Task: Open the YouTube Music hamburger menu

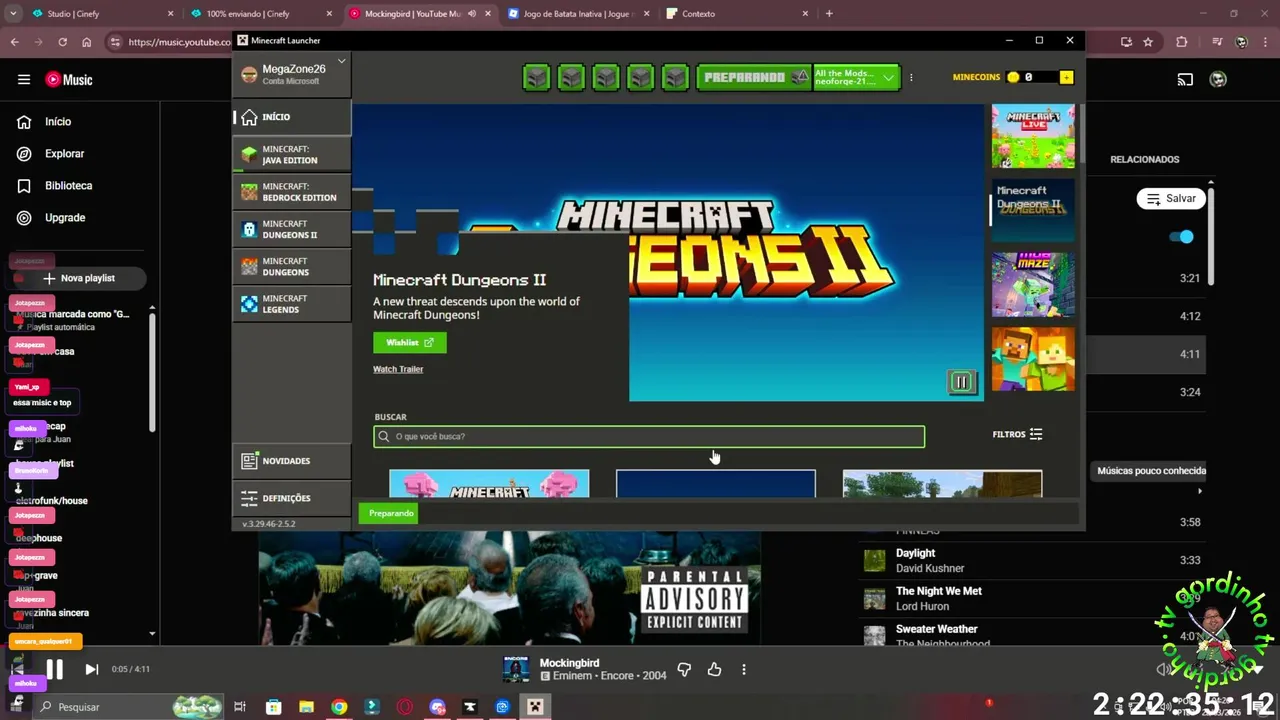Action: pos(24,79)
